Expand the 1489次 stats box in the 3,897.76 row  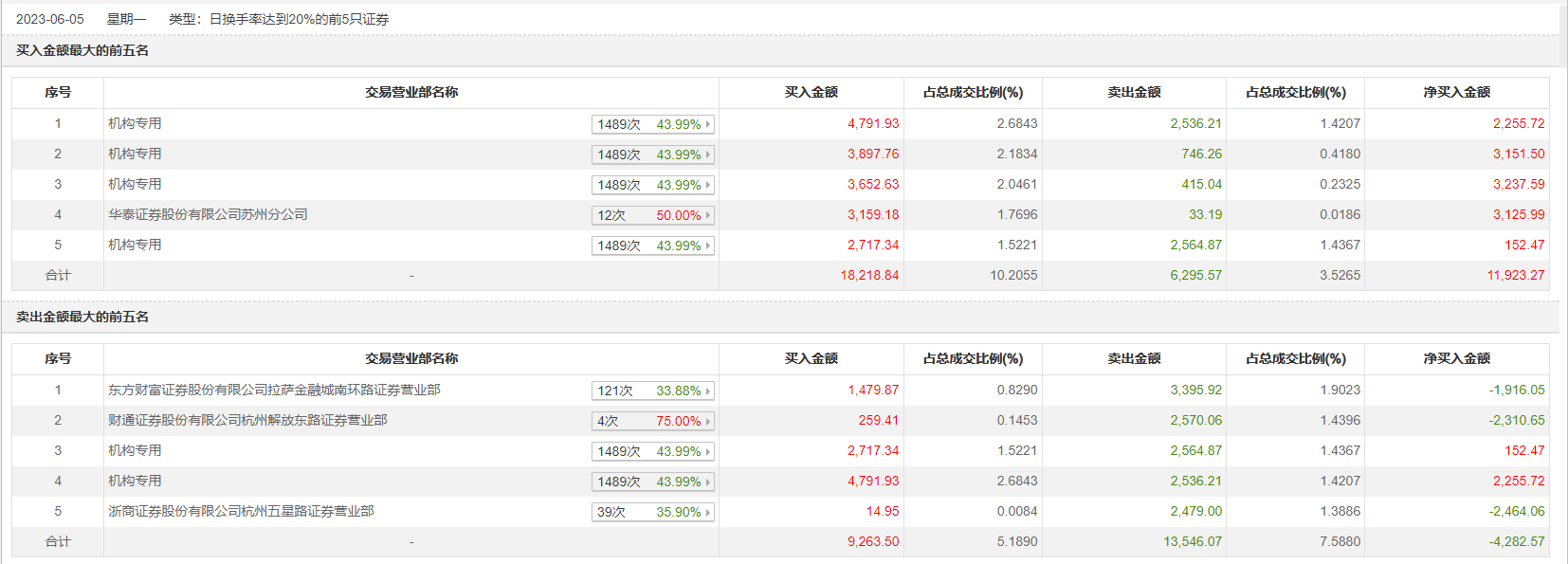[x=652, y=155]
